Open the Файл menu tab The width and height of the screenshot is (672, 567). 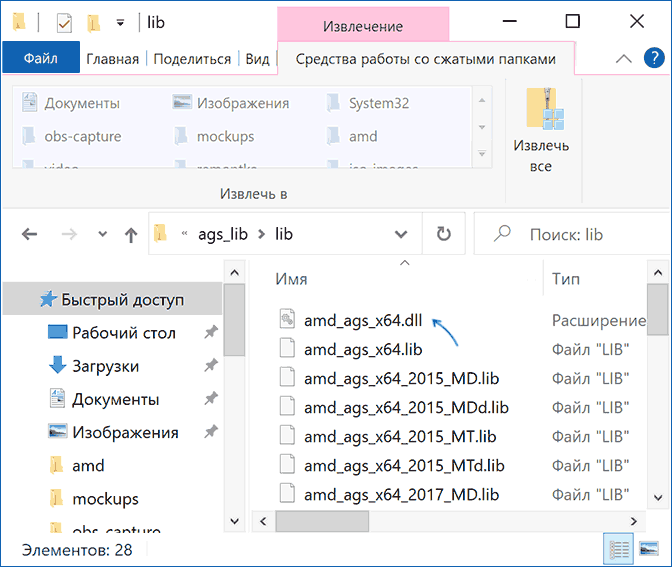(x=41, y=58)
